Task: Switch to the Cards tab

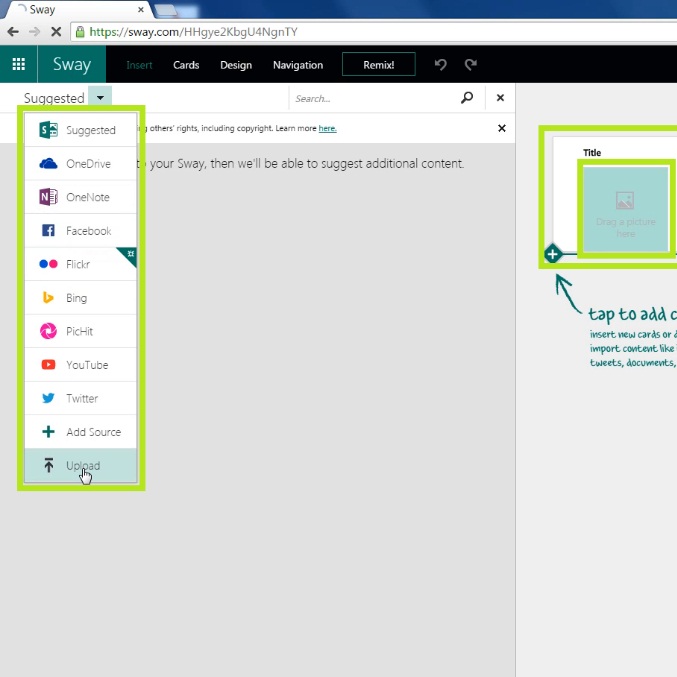Action: 186,65
